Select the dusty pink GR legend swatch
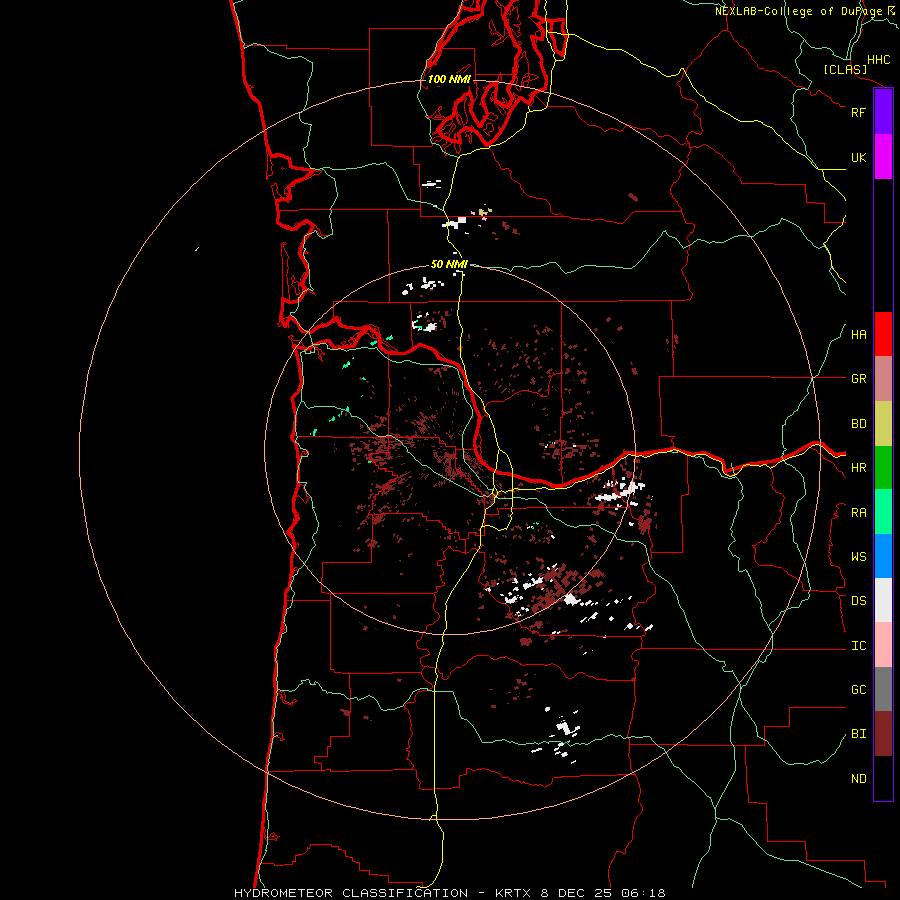This screenshot has height=900, width=900. tap(883, 379)
